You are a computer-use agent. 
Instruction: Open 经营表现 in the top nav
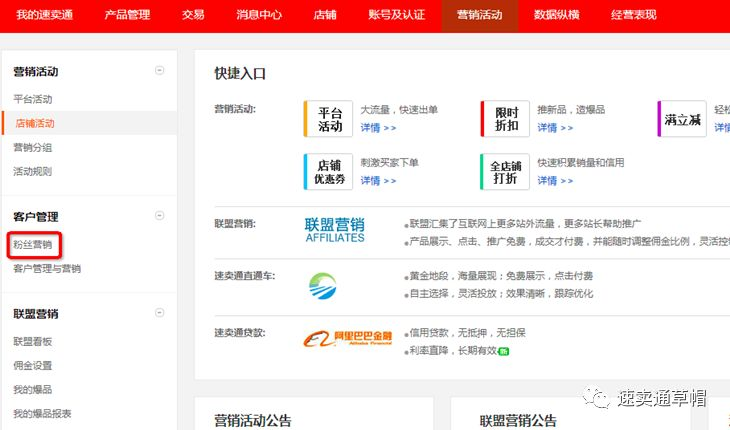click(634, 15)
